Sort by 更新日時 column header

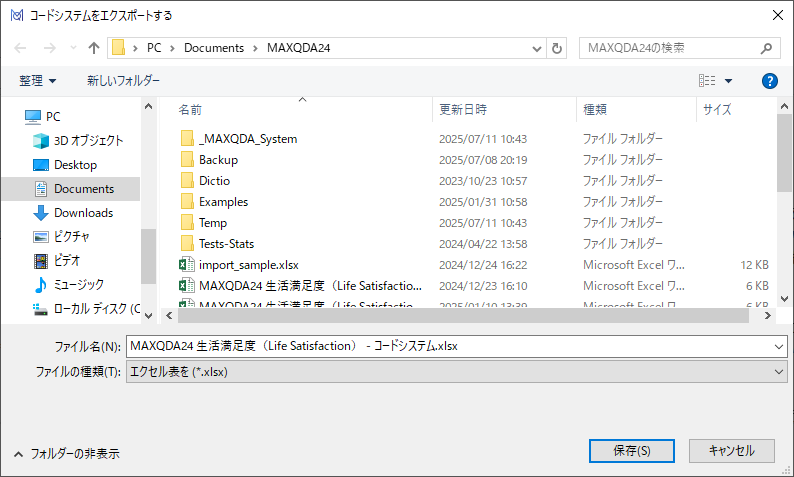tap(463, 110)
